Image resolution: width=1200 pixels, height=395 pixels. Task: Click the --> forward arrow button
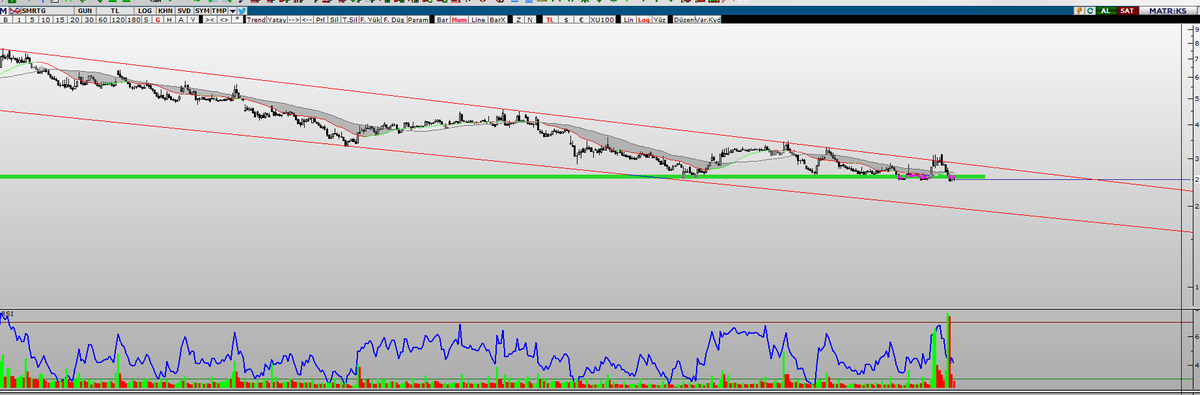pyautogui.click(x=294, y=20)
